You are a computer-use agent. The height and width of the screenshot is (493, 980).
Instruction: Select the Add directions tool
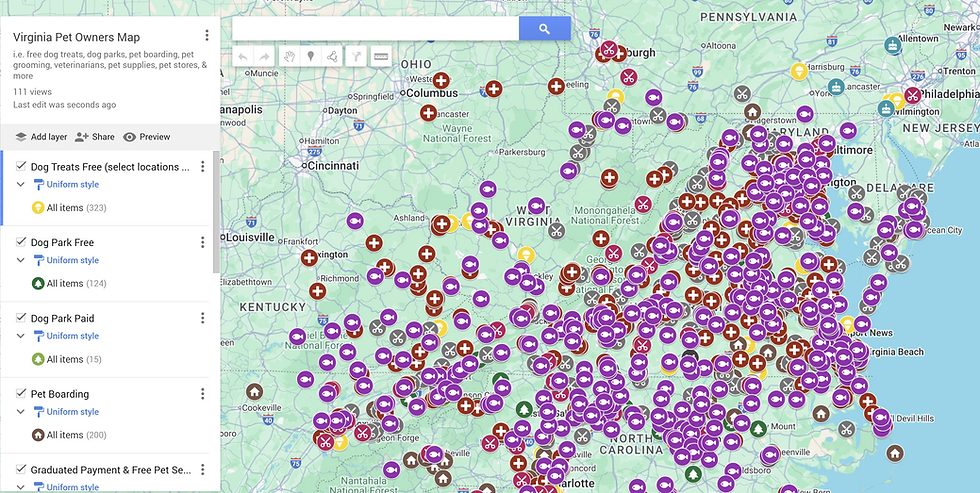356,56
